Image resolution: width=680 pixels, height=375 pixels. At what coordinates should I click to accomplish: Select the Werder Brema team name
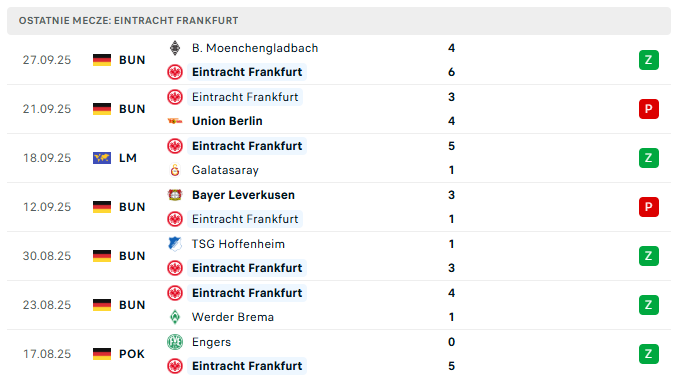coord(233,317)
